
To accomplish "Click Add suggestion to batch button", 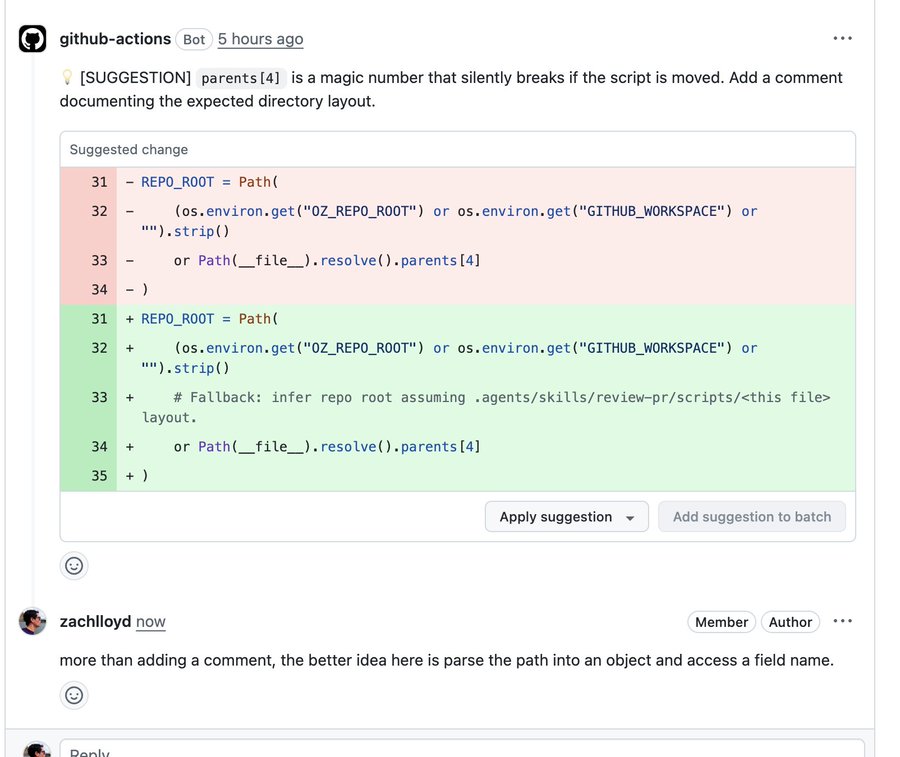I will click(751, 517).
